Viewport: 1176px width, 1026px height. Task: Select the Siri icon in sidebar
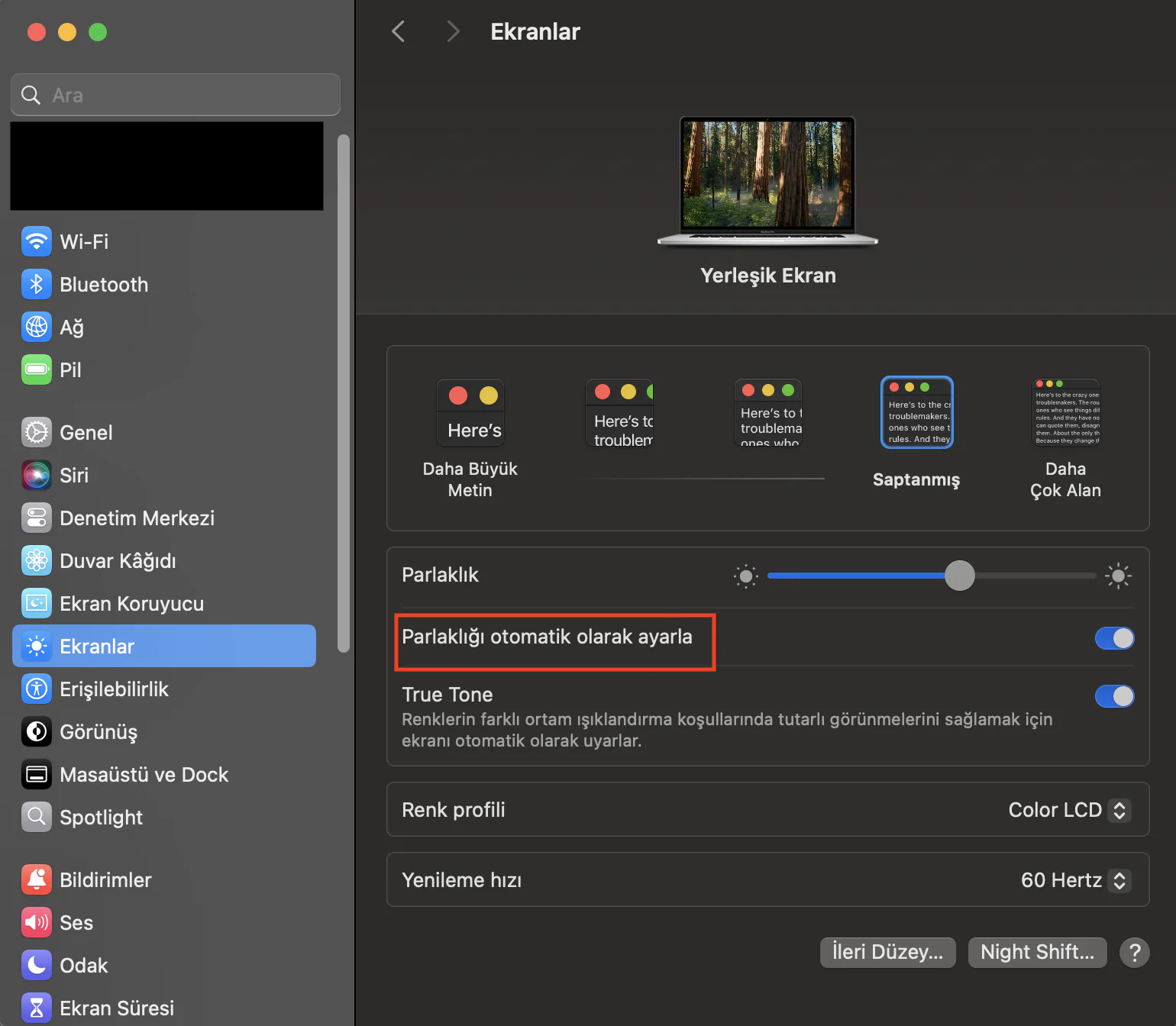(37, 476)
